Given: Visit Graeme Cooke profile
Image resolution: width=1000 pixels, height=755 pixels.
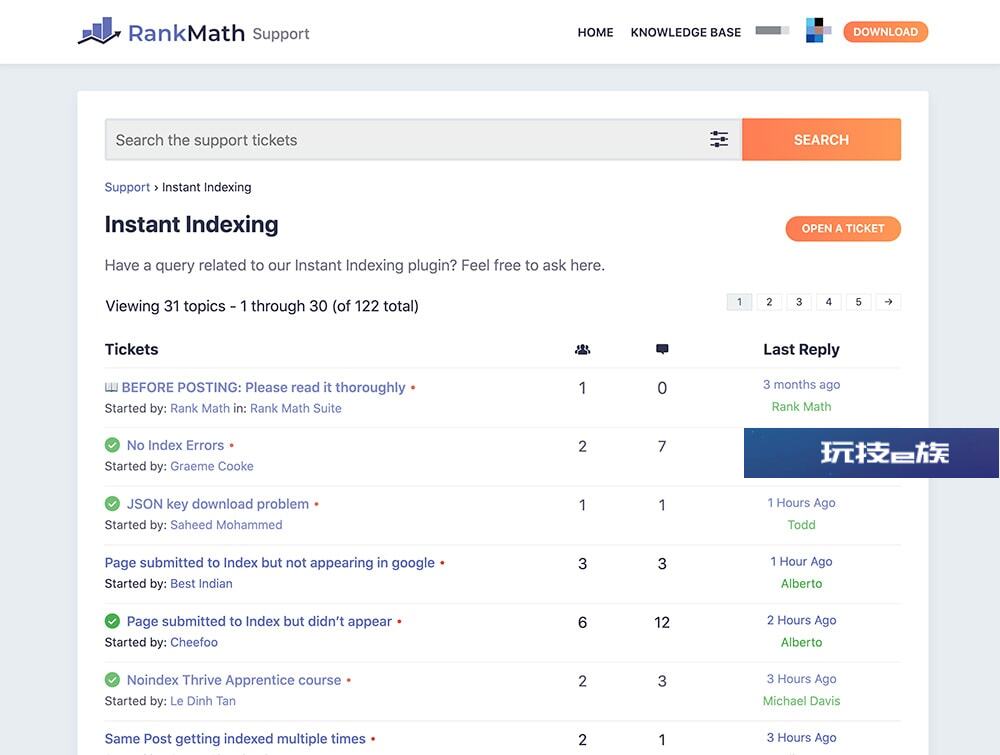Looking at the screenshot, I should pyautogui.click(x=212, y=466).
